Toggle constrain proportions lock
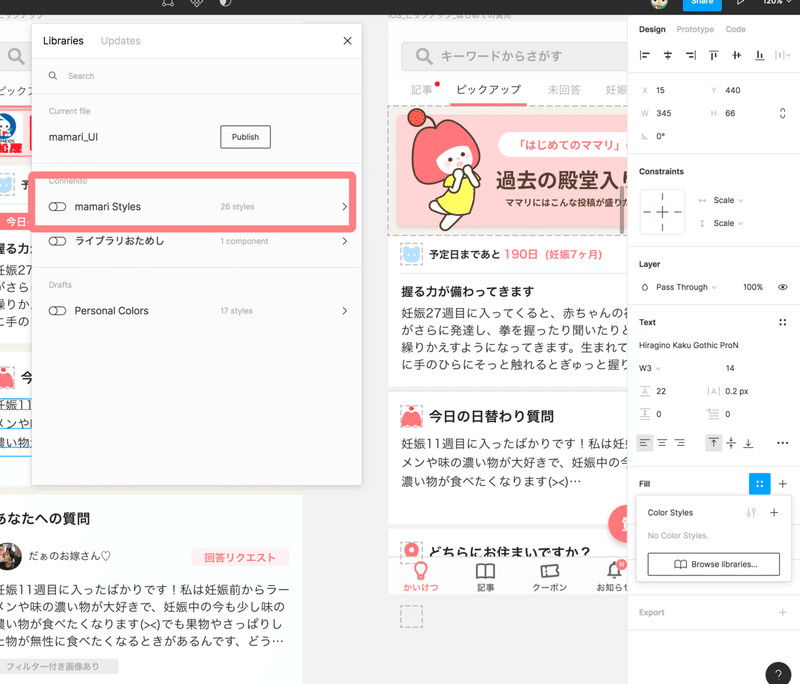 coord(783,113)
